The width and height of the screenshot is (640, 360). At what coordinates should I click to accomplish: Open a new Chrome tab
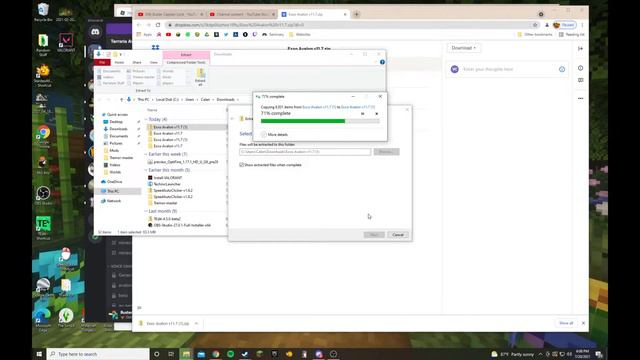pos(356,14)
